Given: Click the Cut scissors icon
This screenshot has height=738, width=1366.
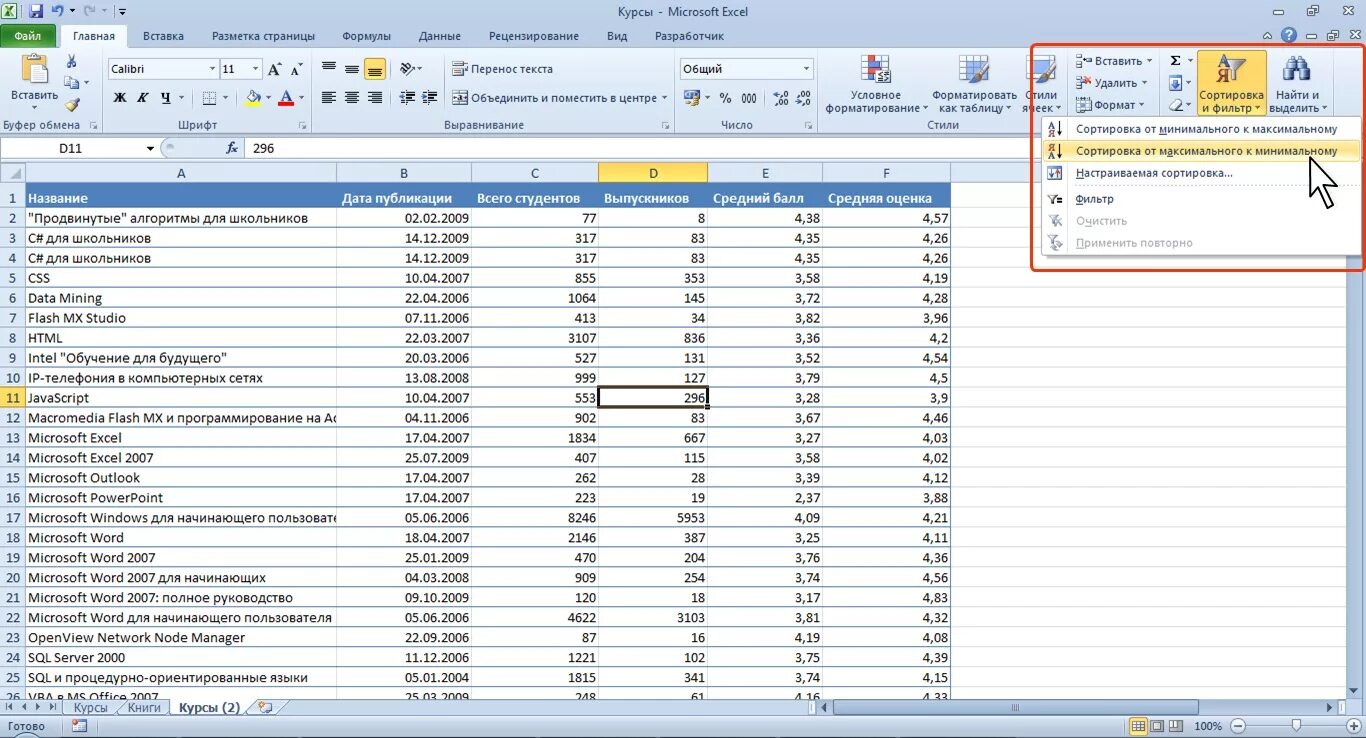Looking at the screenshot, I should pos(72,62).
